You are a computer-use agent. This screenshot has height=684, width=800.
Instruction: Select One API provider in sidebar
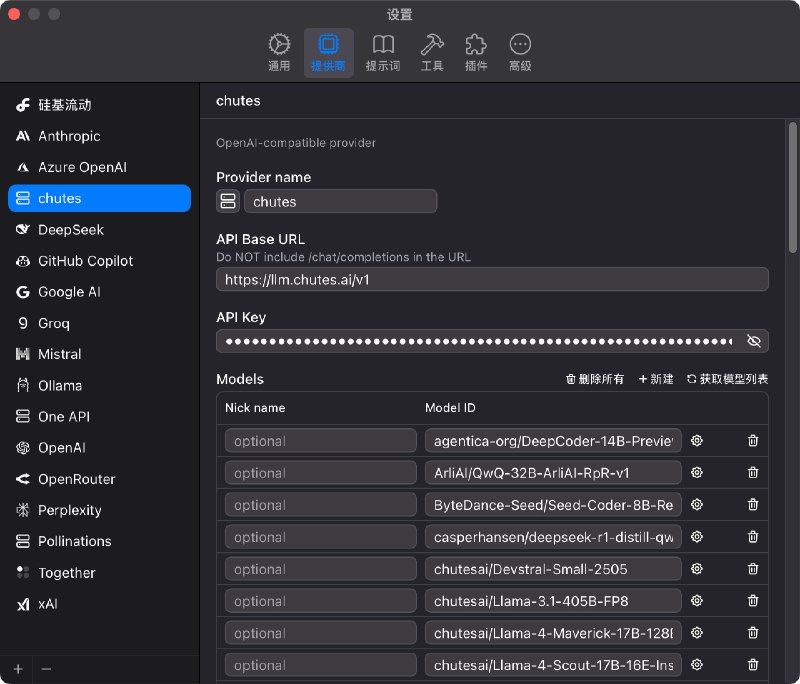point(99,417)
